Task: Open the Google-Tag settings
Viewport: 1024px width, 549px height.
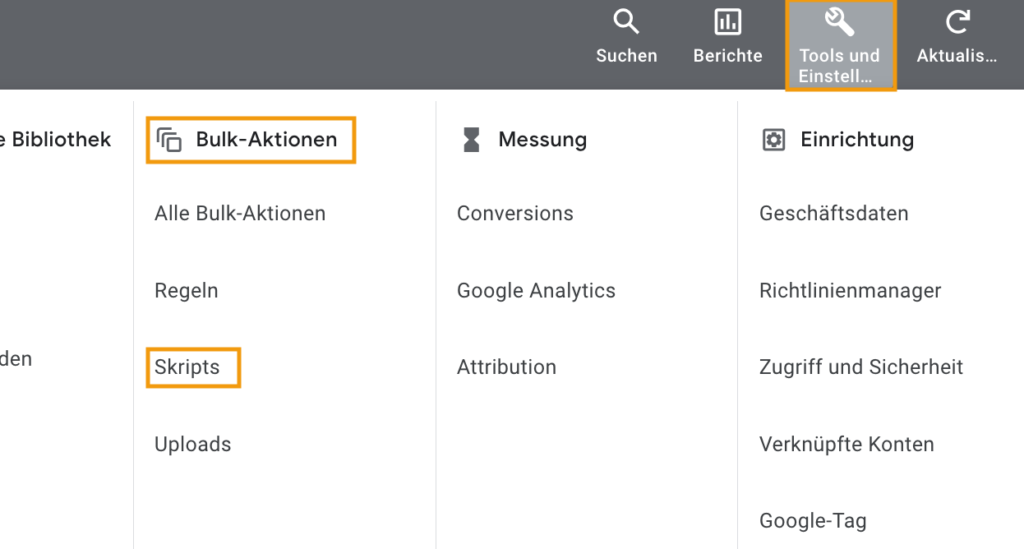Action: [x=812, y=521]
